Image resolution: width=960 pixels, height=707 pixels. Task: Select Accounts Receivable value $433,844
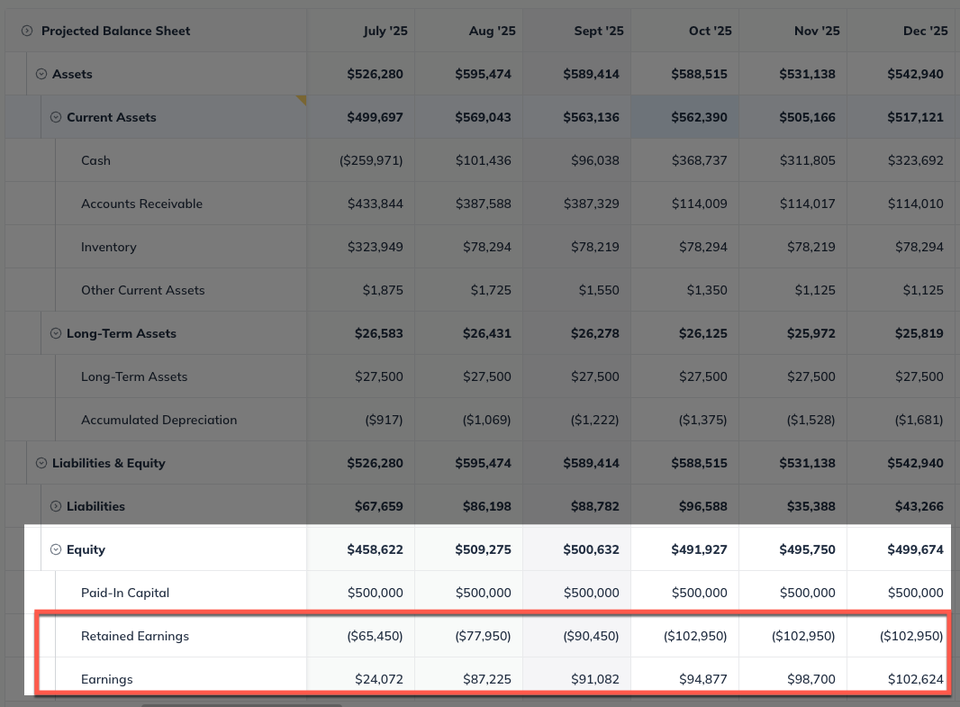tap(375, 204)
